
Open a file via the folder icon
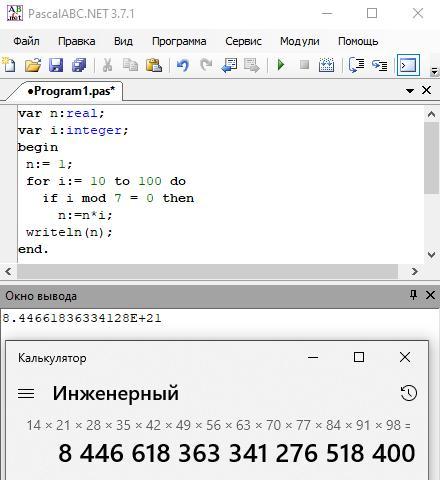[33, 65]
